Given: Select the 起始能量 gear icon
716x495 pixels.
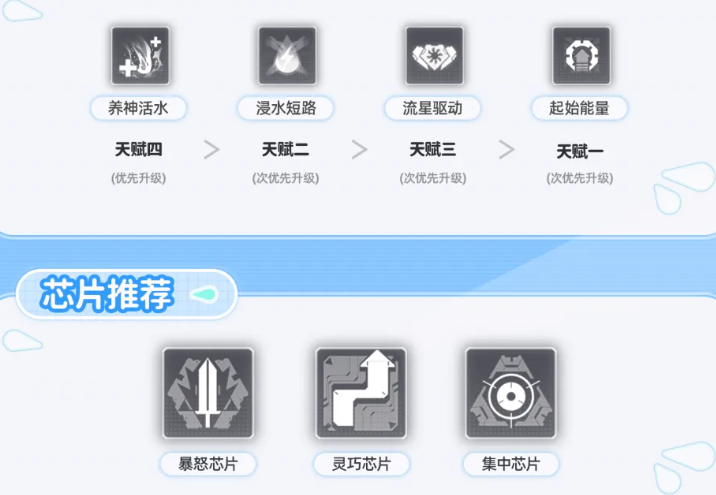Looking at the screenshot, I should [x=581, y=56].
